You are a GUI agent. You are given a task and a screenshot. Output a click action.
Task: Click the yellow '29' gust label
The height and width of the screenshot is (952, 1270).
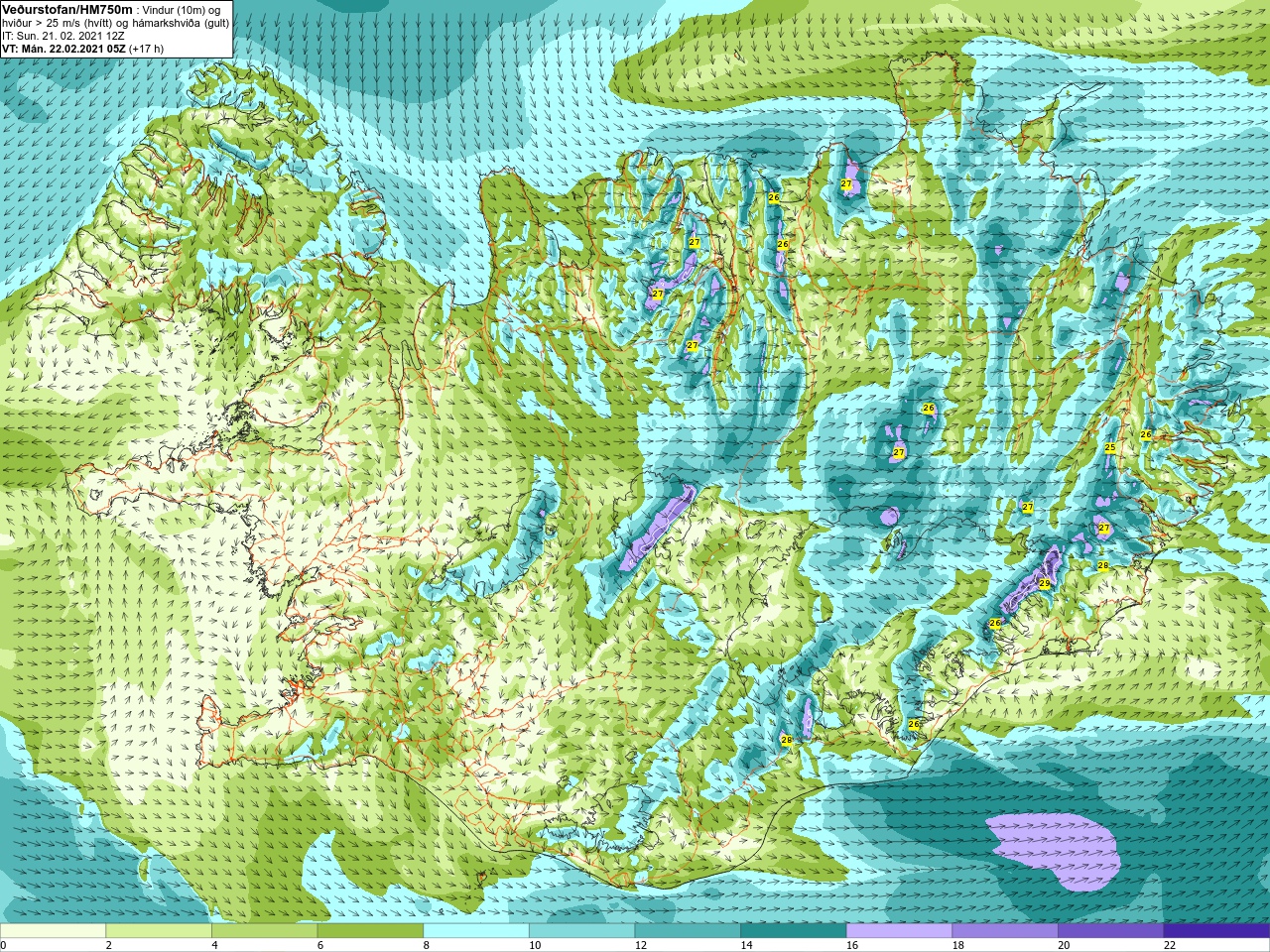pyautogui.click(x=1044, y=584)
